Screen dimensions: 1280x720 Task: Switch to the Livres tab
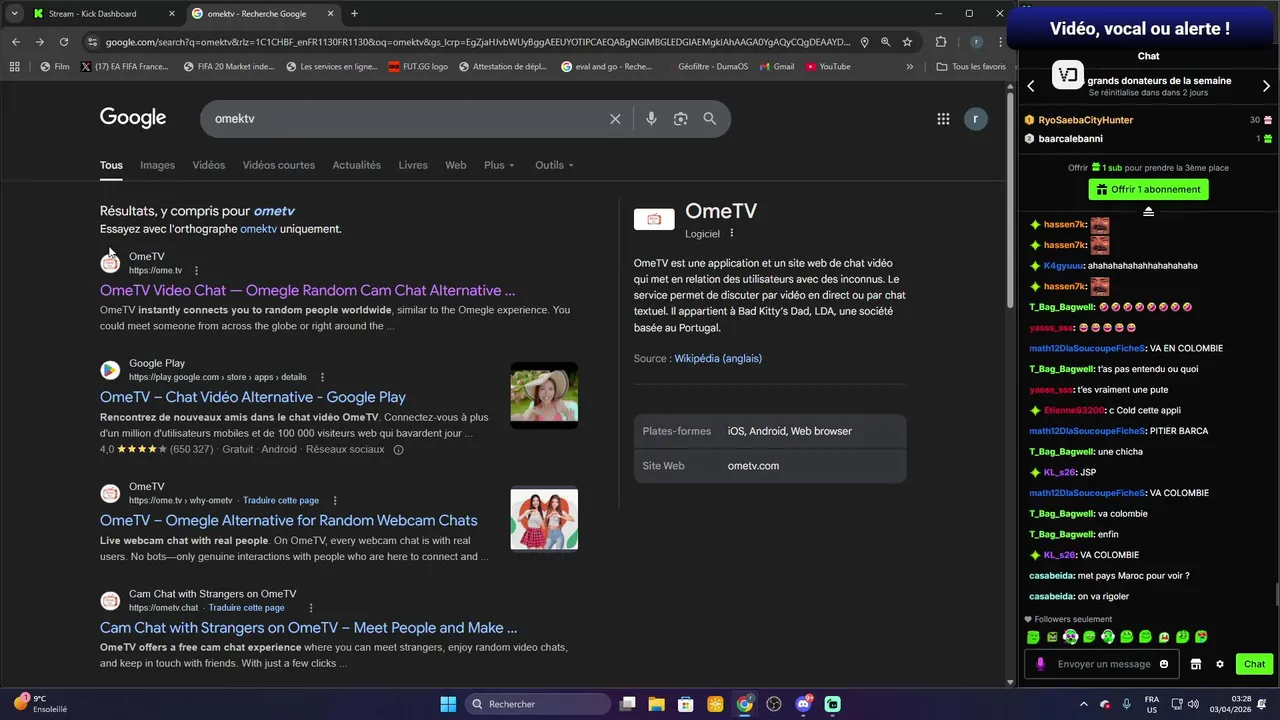[413, 165]
